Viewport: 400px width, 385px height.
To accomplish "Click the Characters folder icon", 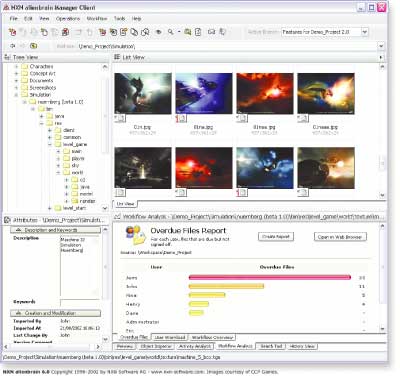I will pos(24,67).
